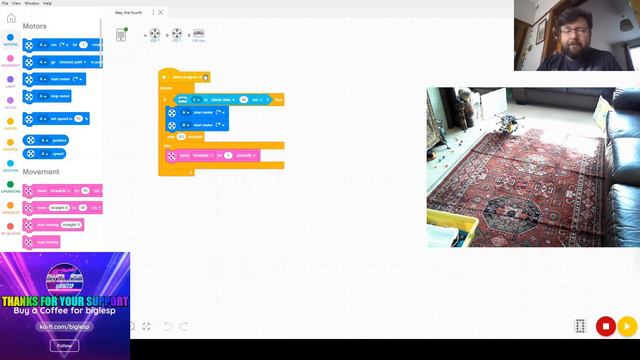Pick the 'run for rotations' motor block

[62, 45]
